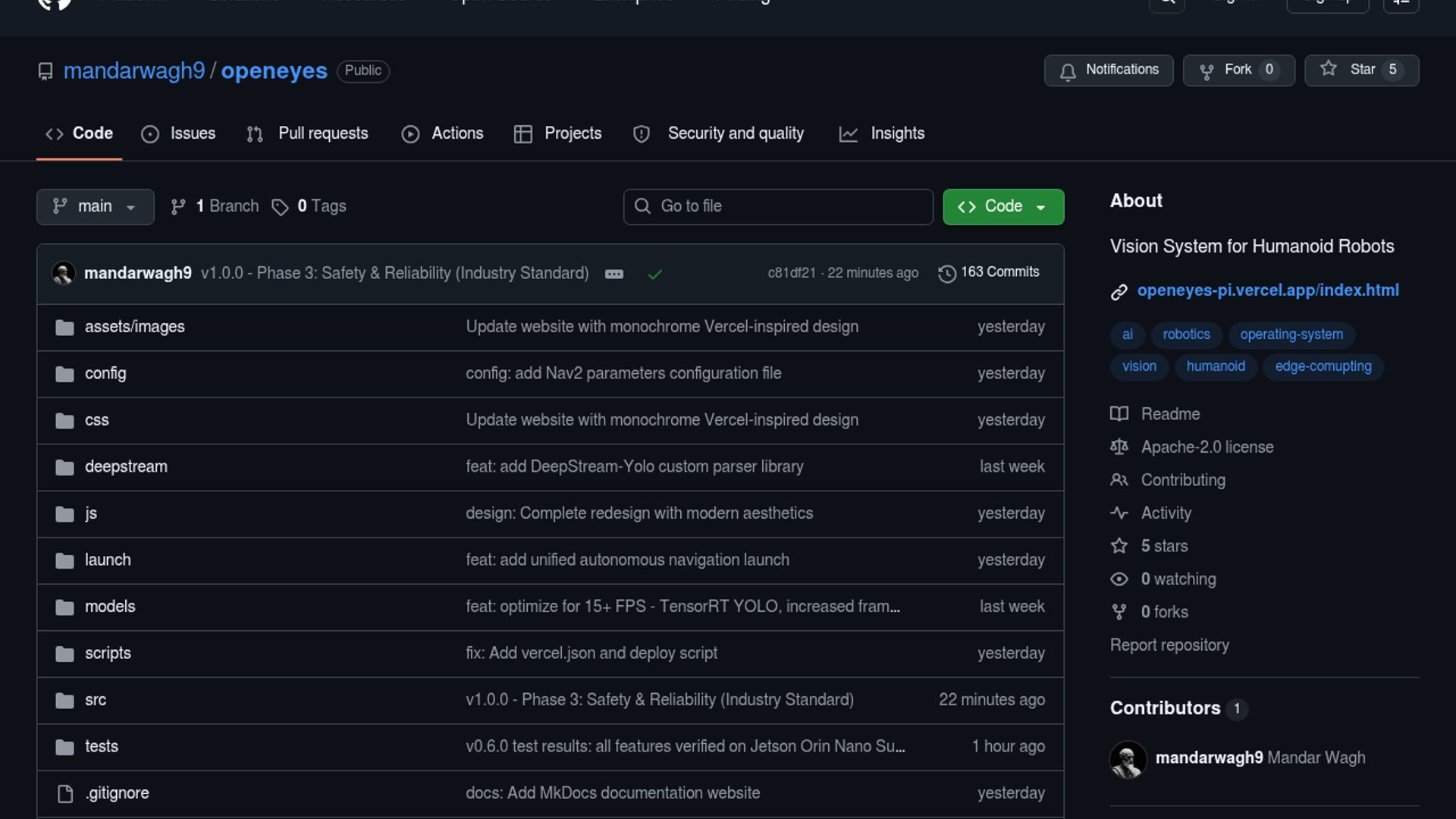The width and height of the screenshot is (1456, 819).
Task: Expand commit message ellipsis button
Action: pos(614,274)
